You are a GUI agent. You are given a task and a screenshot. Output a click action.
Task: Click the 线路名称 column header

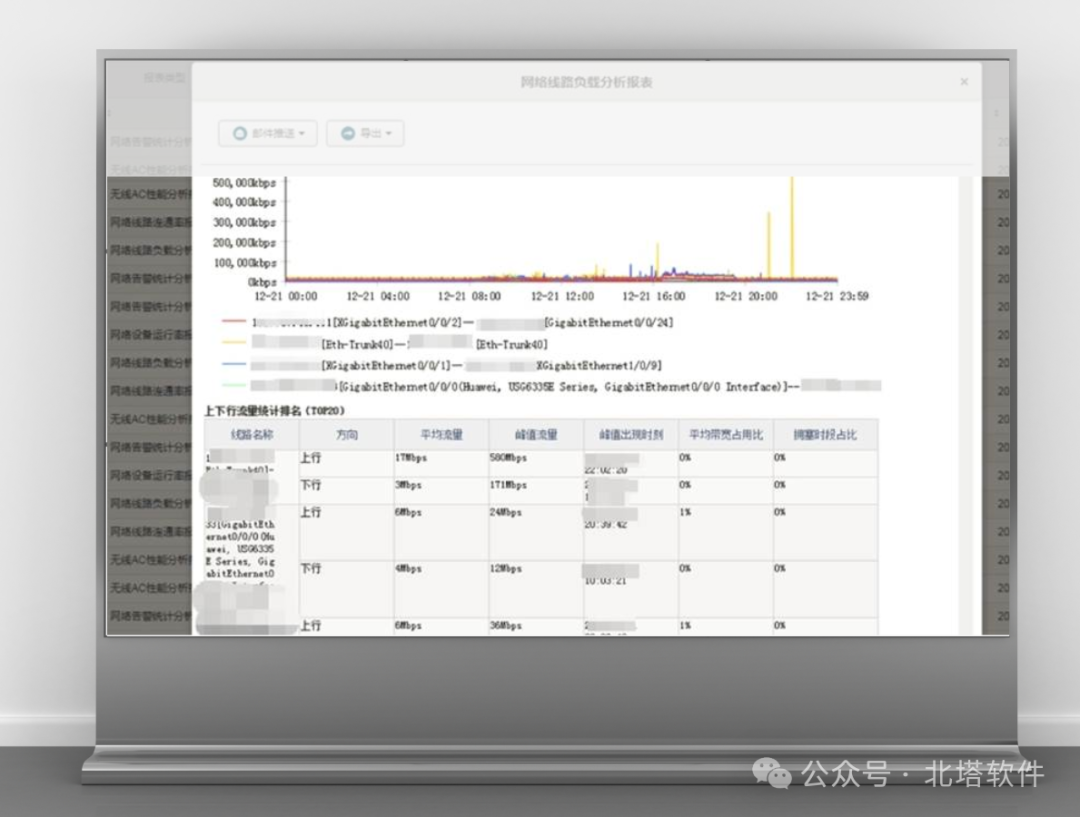click(x=251, y=435)
